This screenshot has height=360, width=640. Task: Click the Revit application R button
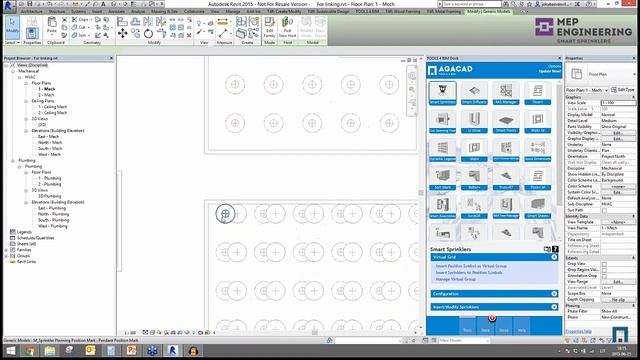8,5
